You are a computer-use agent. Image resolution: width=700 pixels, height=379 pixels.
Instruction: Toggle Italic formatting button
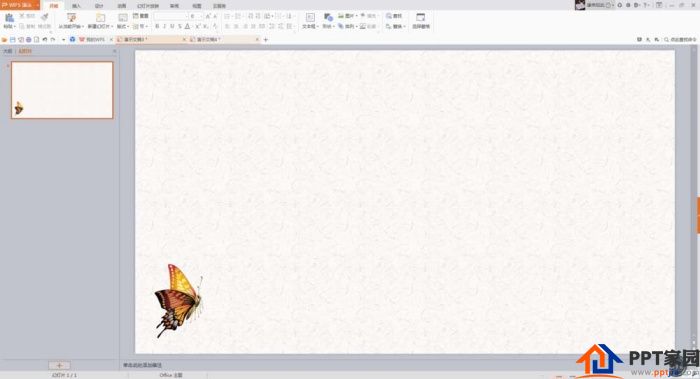[x=165, y=27]
